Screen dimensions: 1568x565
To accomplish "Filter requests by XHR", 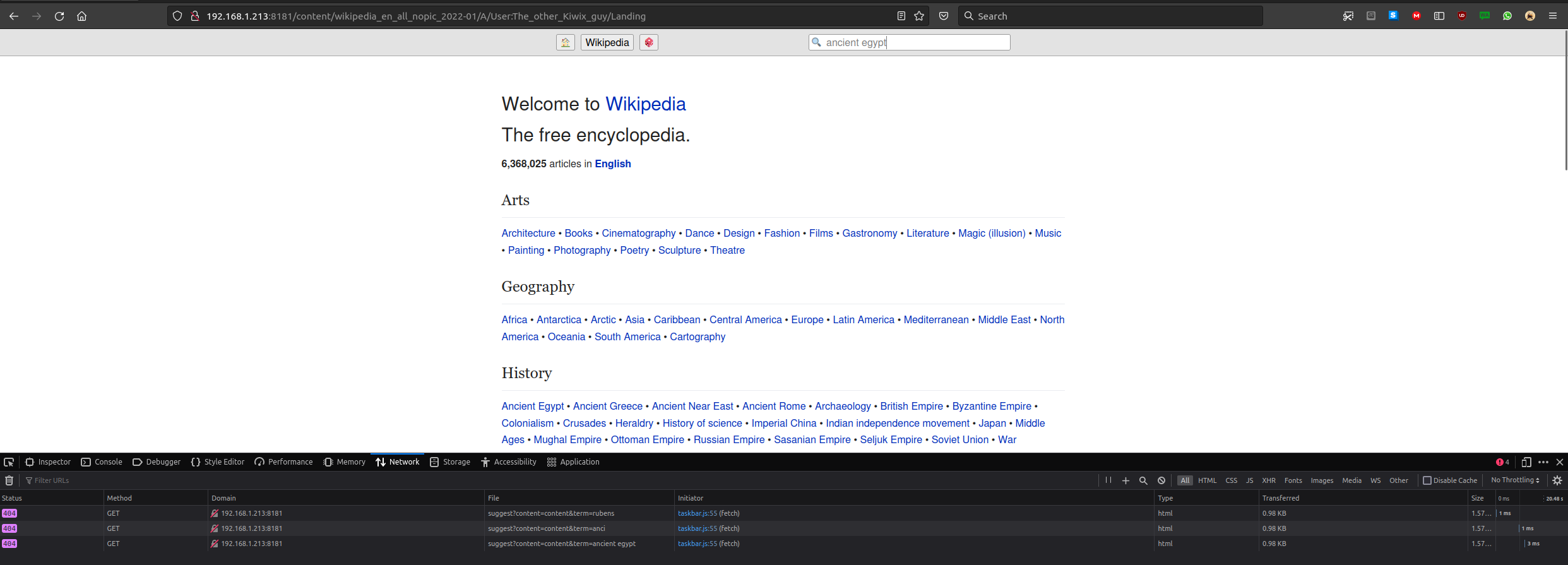I will point(1269,480).
